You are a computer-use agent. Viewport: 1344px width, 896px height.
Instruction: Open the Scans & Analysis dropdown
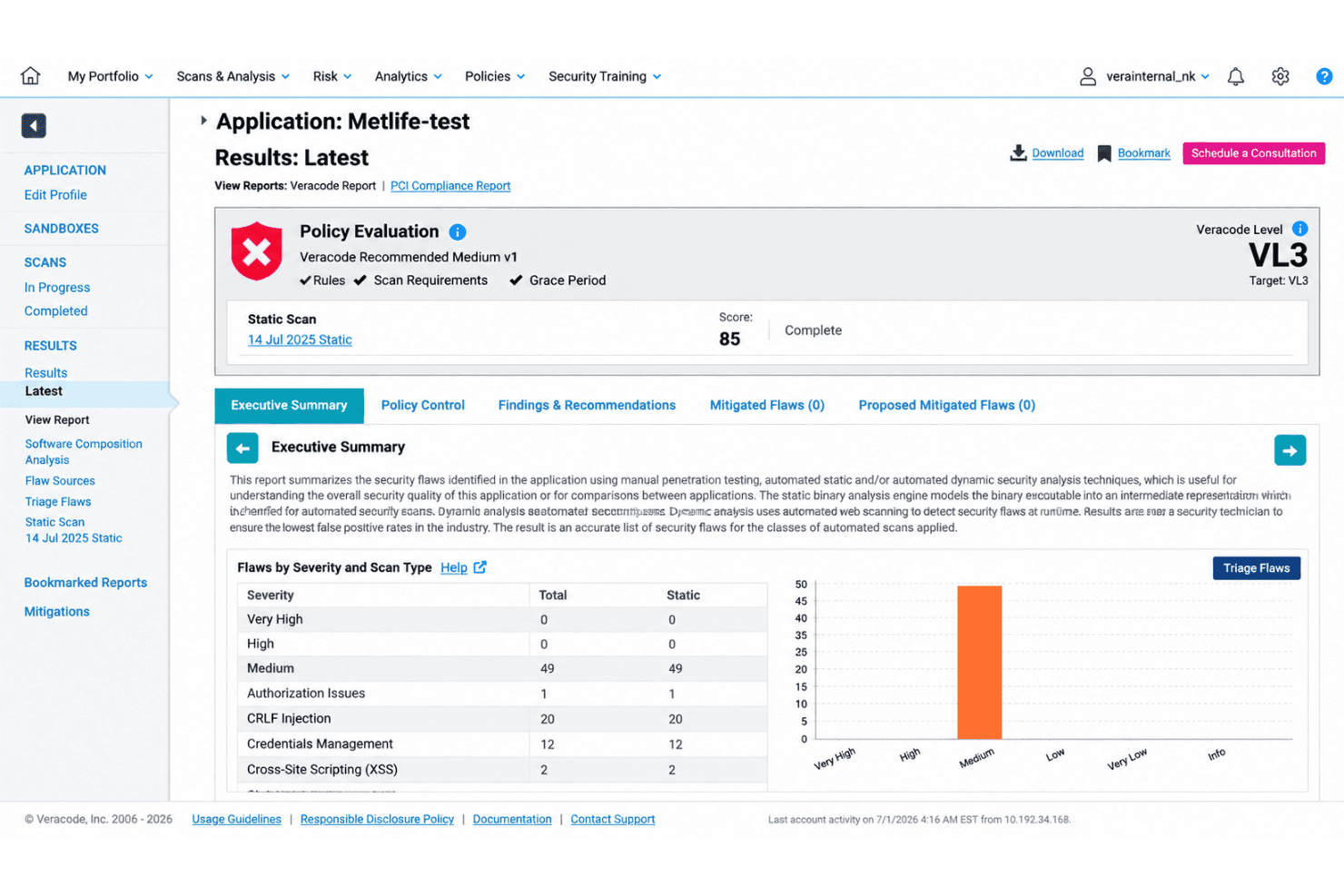click(x=233, y=76)
